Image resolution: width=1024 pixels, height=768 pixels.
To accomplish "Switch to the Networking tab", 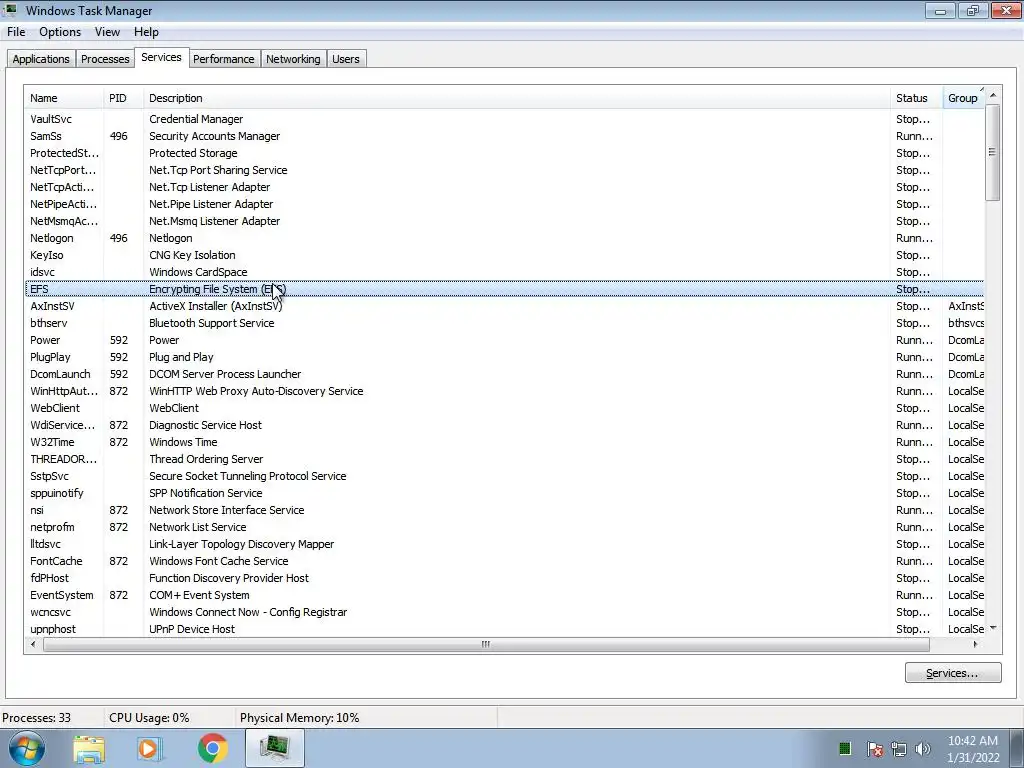I will point(293,59).
